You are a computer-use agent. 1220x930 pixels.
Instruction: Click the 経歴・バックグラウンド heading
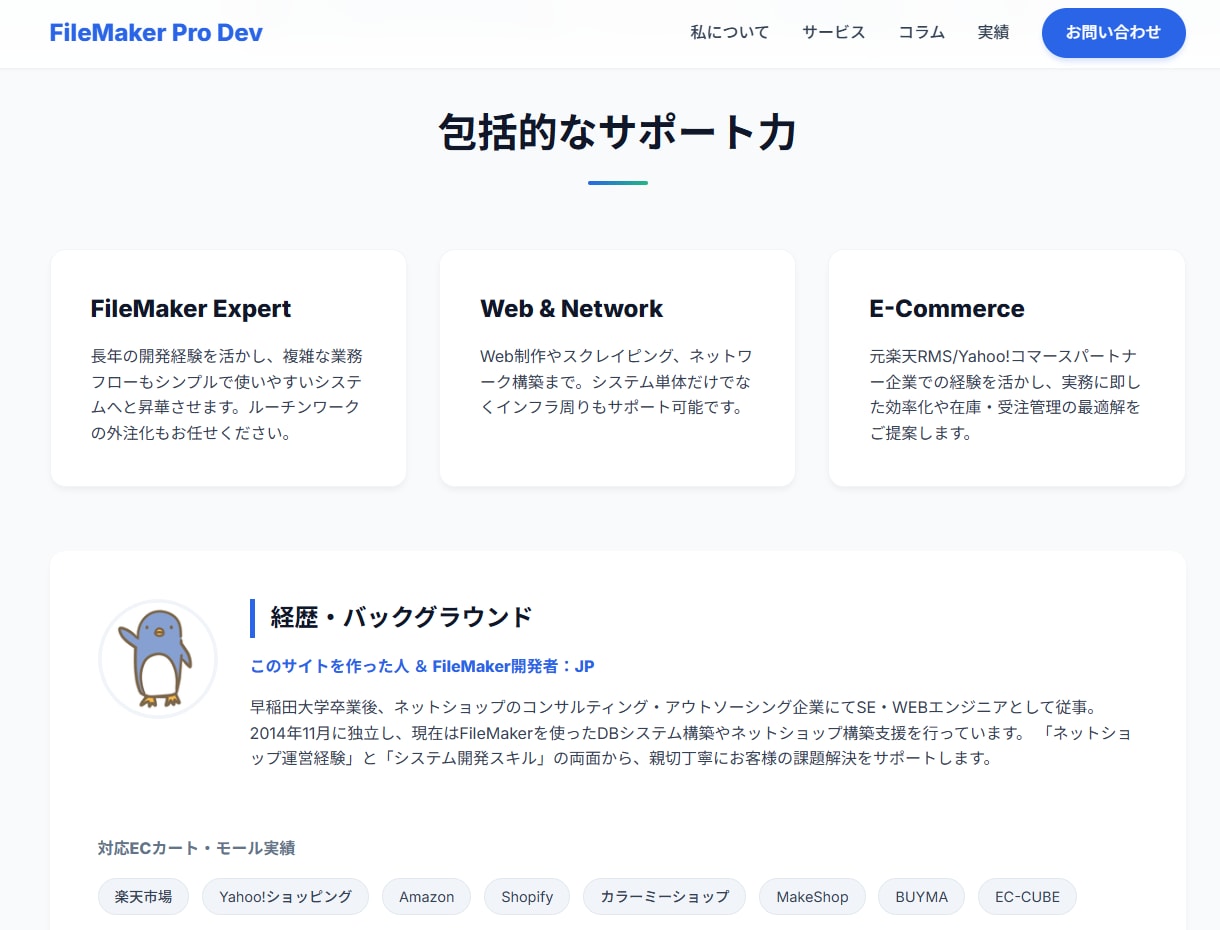401,617
